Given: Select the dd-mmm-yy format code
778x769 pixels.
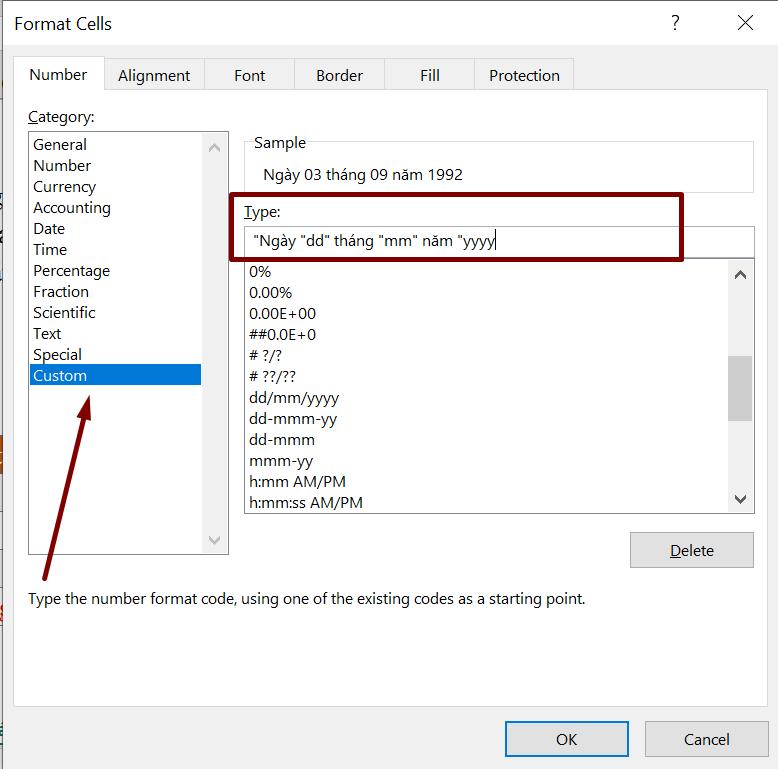Looking at the screenshot, I should [x=295, y=419].
